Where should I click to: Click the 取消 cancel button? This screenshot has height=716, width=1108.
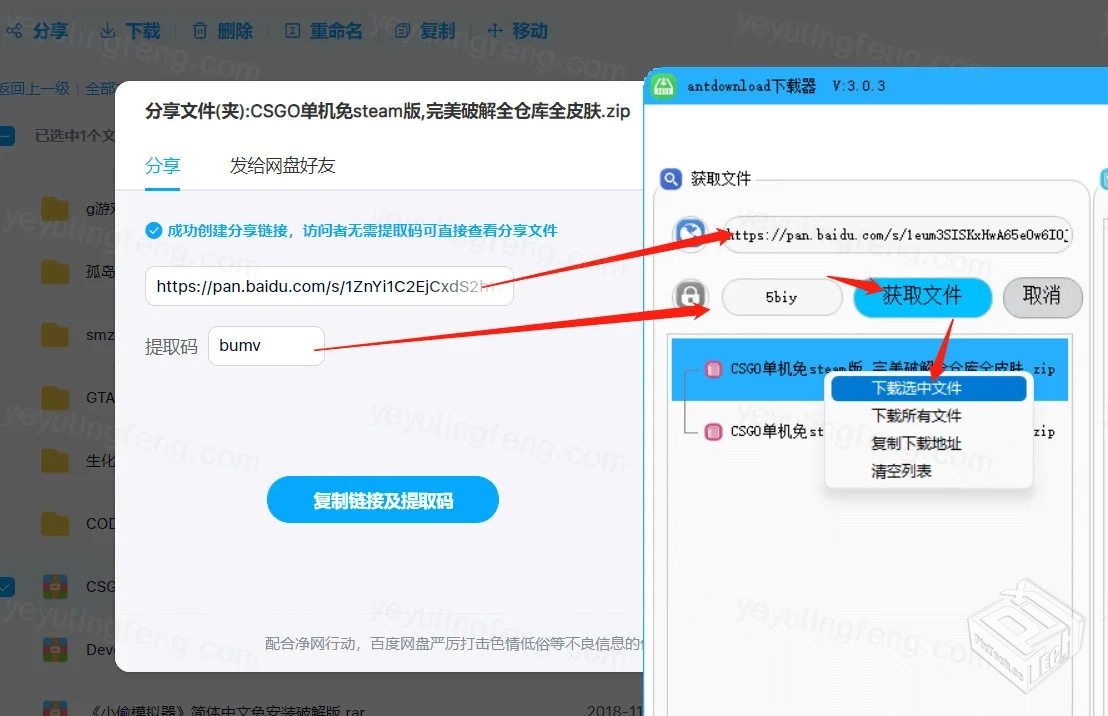pos(1042,297)
